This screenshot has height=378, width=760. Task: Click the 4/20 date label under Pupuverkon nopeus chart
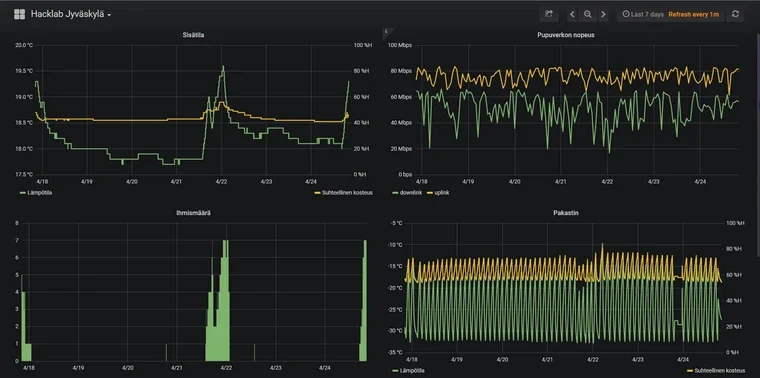tap(514, 182)
